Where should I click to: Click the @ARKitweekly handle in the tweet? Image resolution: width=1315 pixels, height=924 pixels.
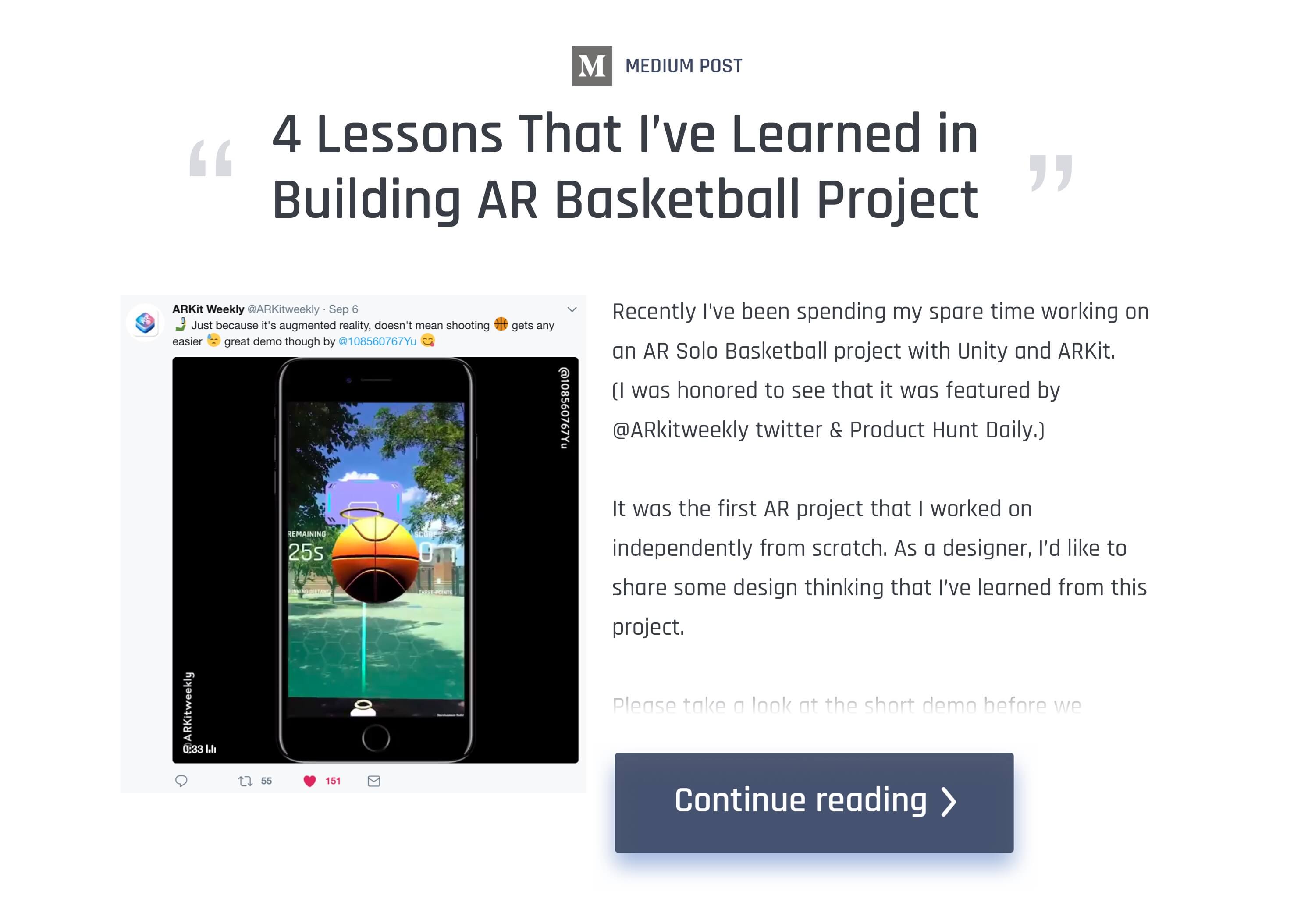click(x=284, y=309)
